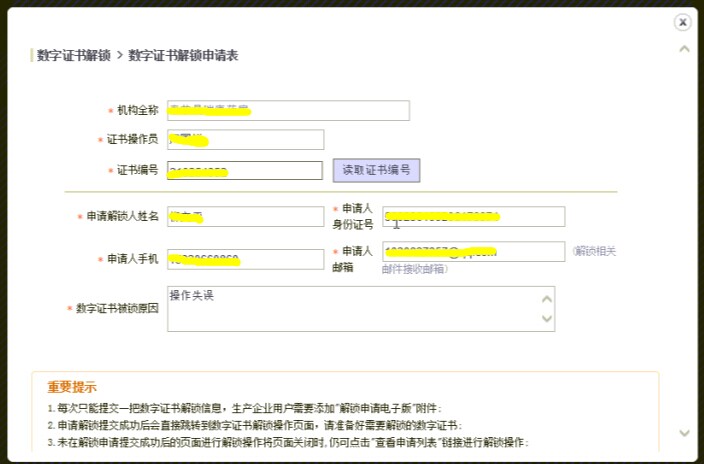Click the down arrow in the 数字证书被锁原因 textbox
Image resolution: width=704 pixels, height=464 pixels.
[546, 319]
